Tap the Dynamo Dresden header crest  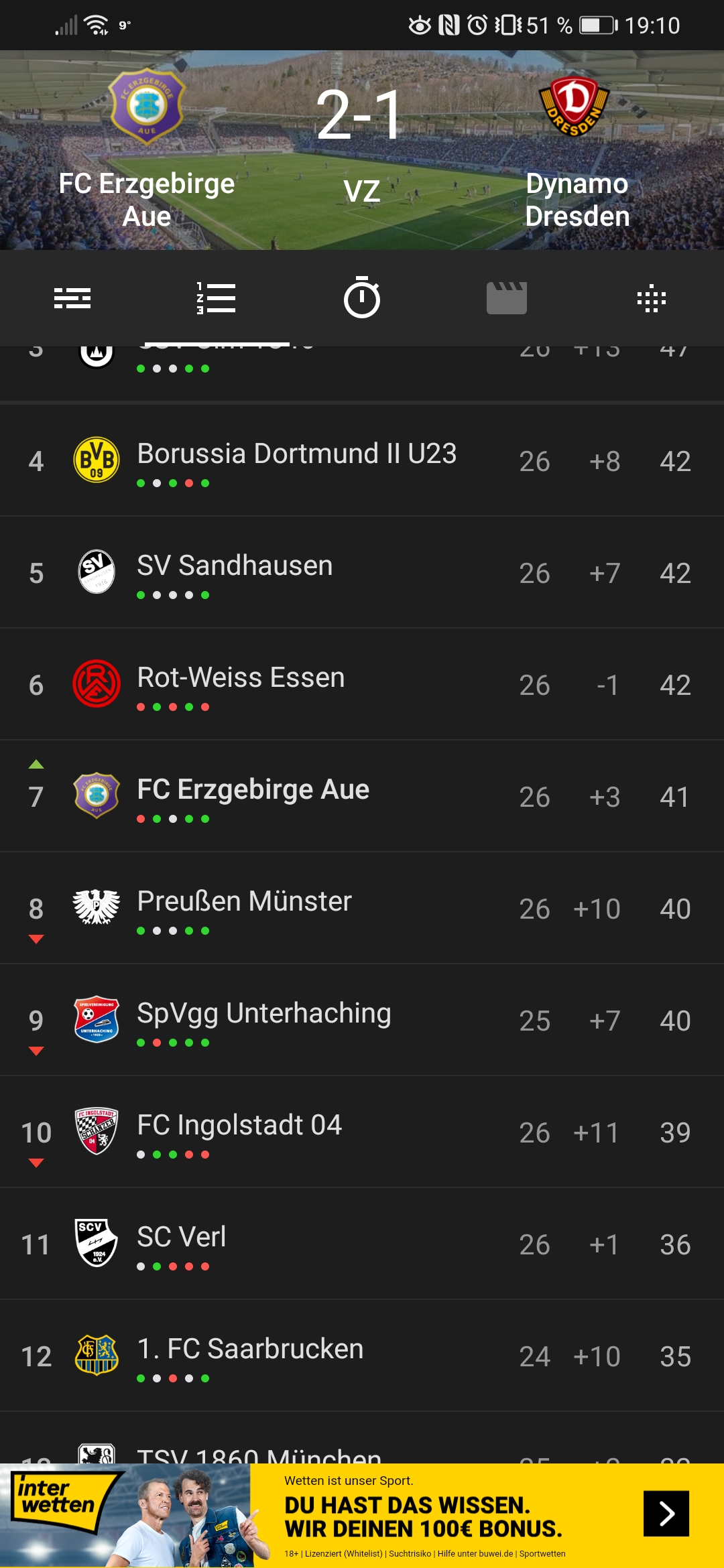tap(575, 106)
